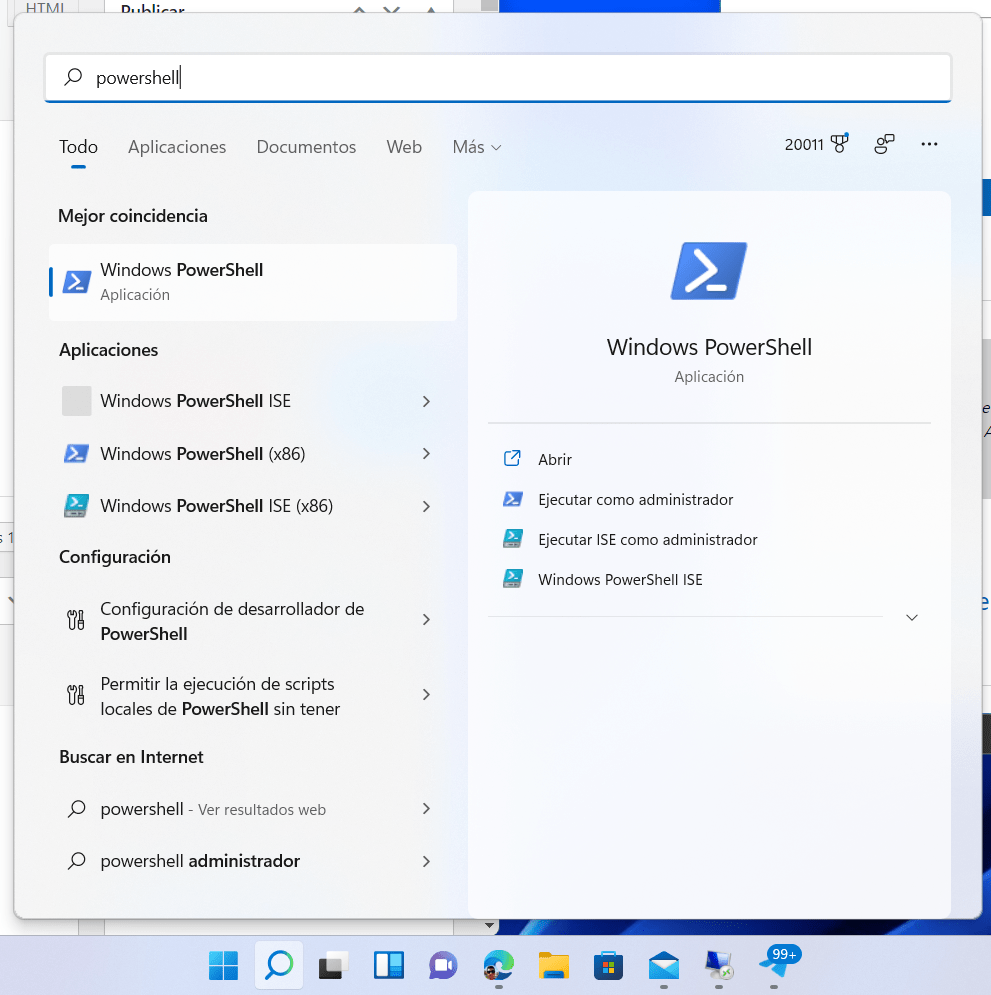Viewport: 991px width, 995px height.
Task: Expand more actions chevron in details pane
Action: [911, 618]
